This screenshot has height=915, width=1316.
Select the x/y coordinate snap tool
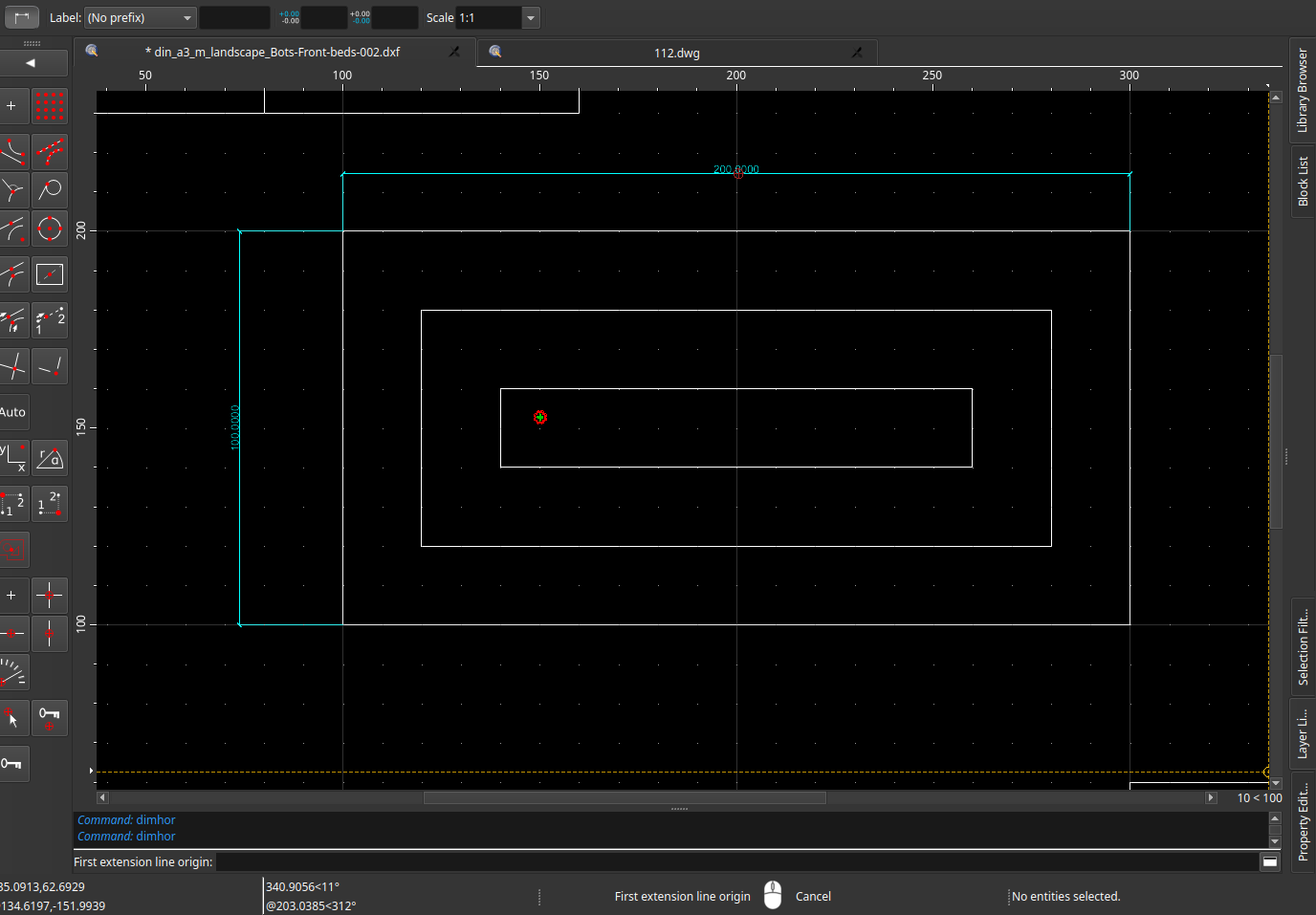click(11, 458)
